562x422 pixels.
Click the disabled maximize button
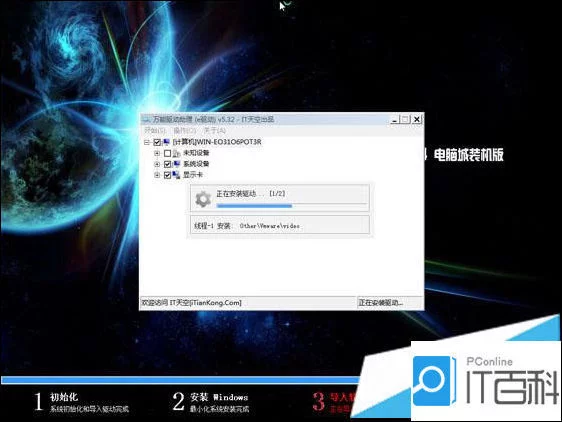click(x=405, y=120)
